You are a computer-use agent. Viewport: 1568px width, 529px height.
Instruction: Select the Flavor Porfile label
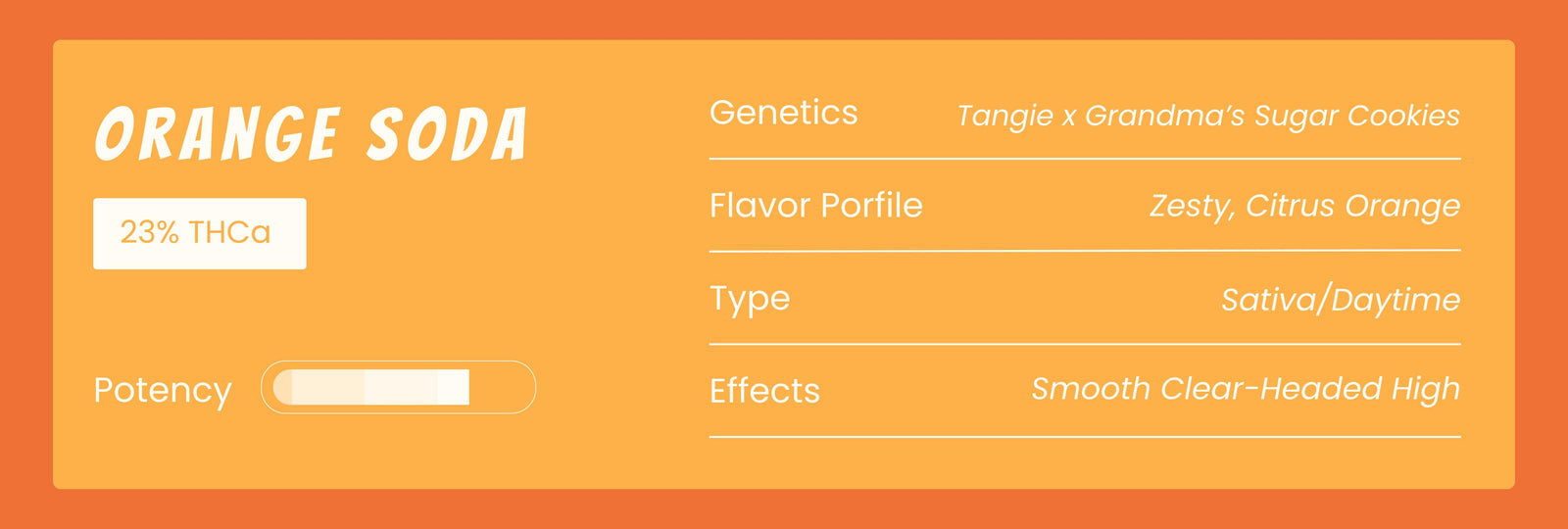coord(815,206)
